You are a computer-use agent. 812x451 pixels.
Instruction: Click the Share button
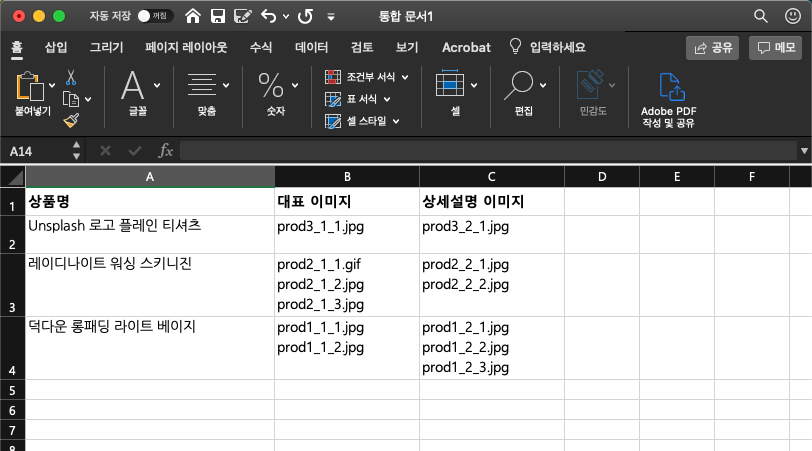click(x=712, y=47)
